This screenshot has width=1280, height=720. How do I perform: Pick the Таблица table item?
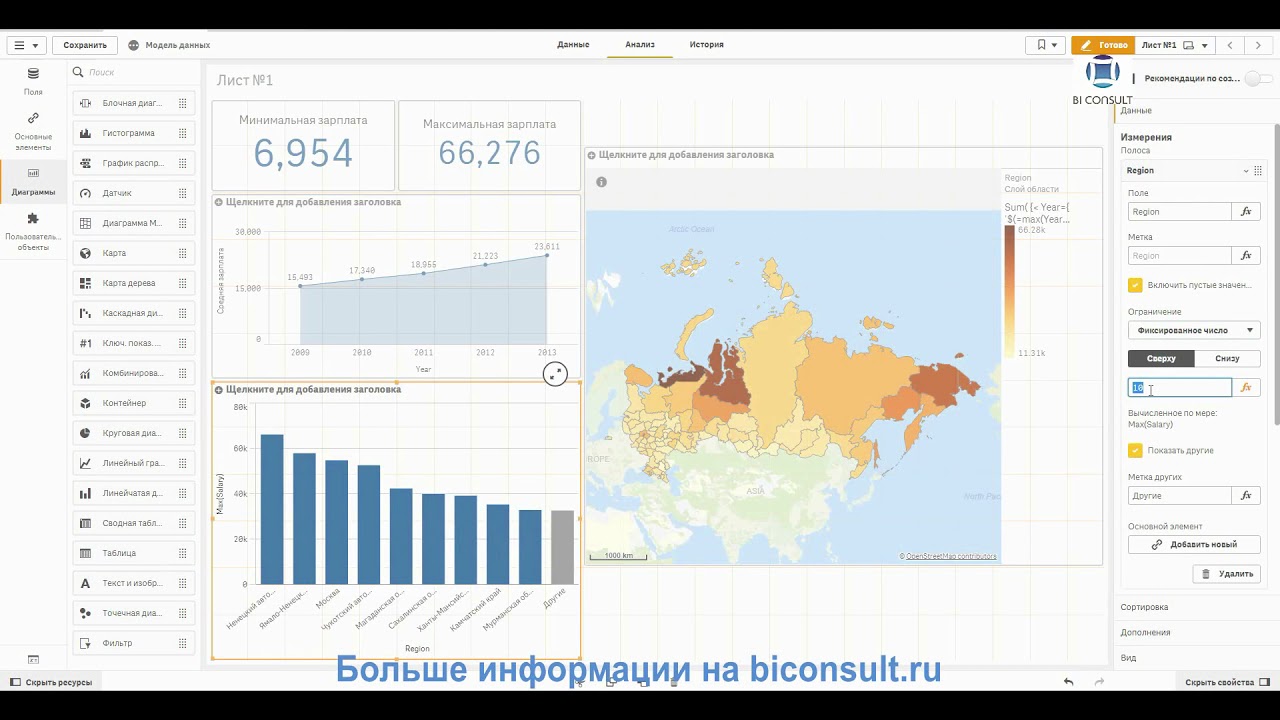[134, 553]
